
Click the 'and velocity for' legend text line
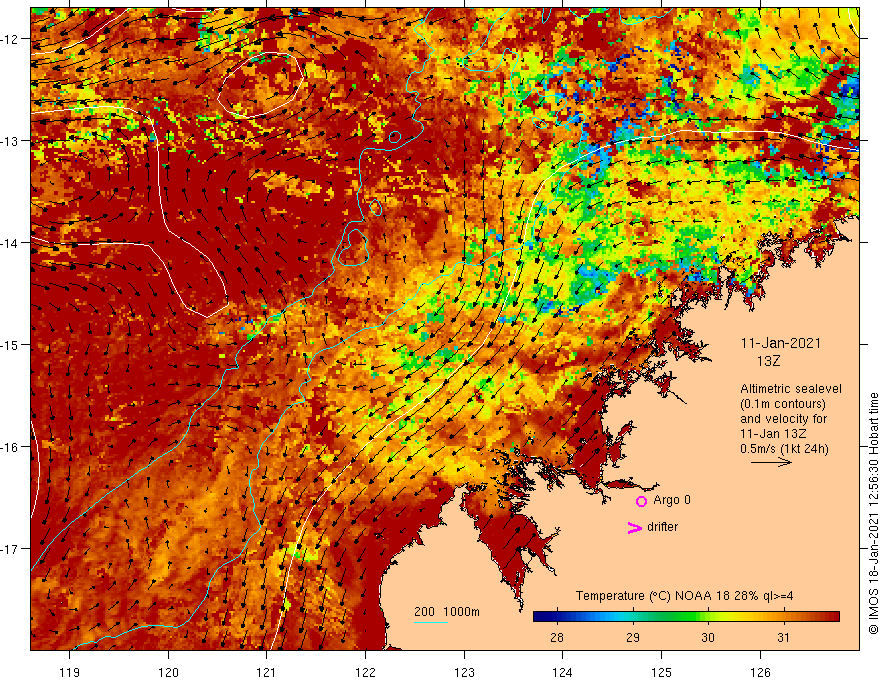[x=783, y=419]
